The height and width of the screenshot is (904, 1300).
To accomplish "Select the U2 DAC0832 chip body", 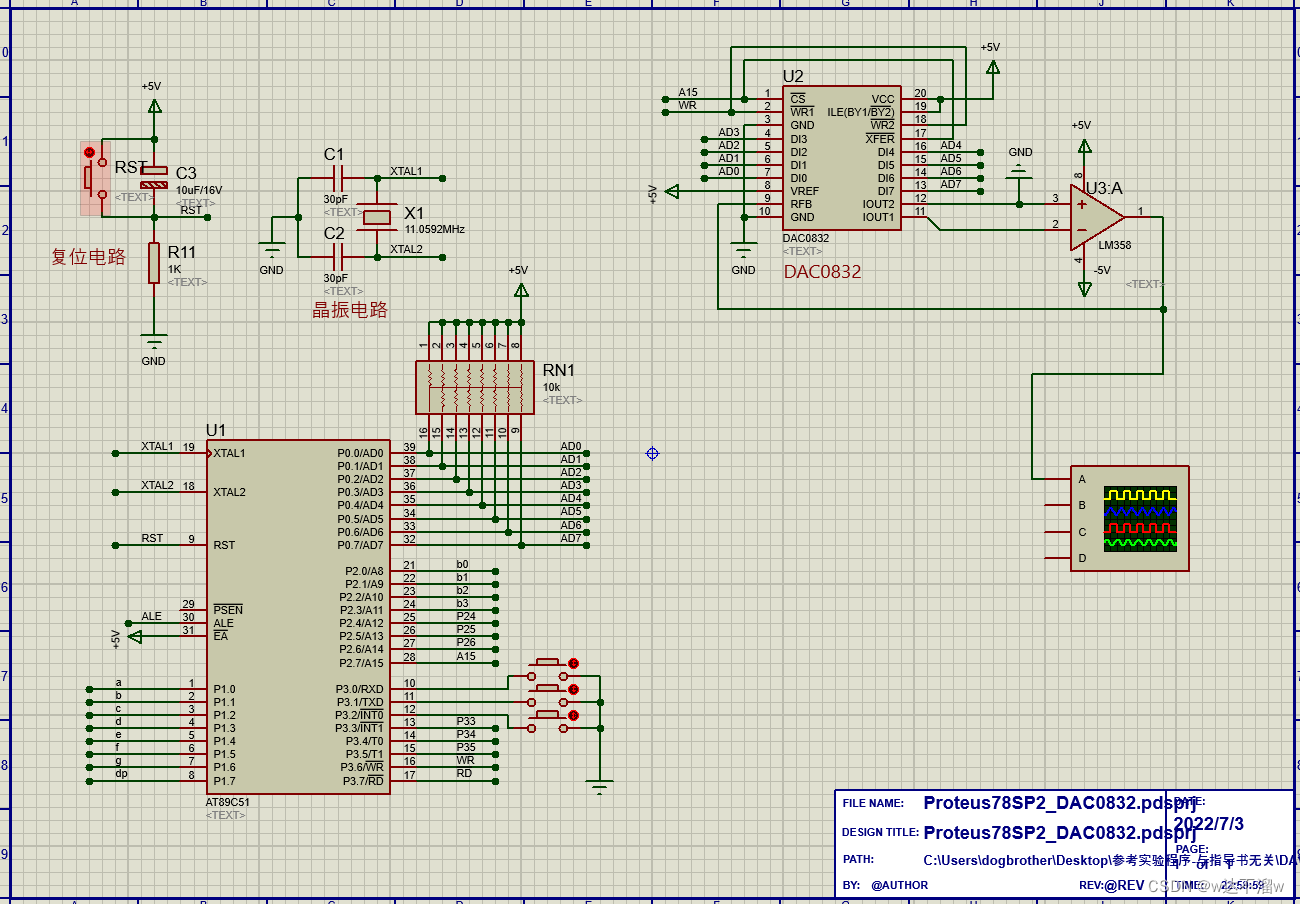I will click(841, 157).
